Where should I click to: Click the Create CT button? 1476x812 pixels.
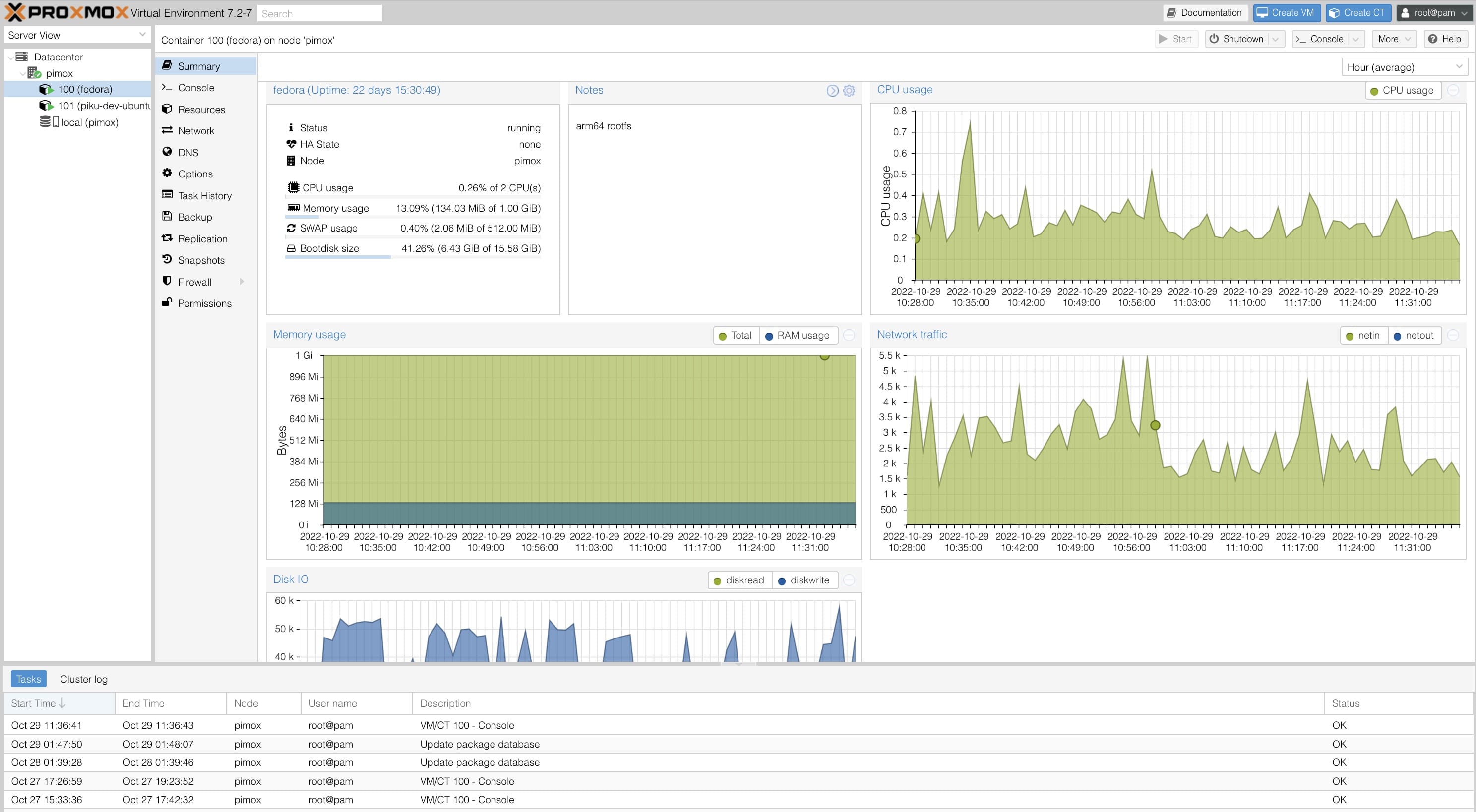pyautogui.click(x=1358, y=12)
